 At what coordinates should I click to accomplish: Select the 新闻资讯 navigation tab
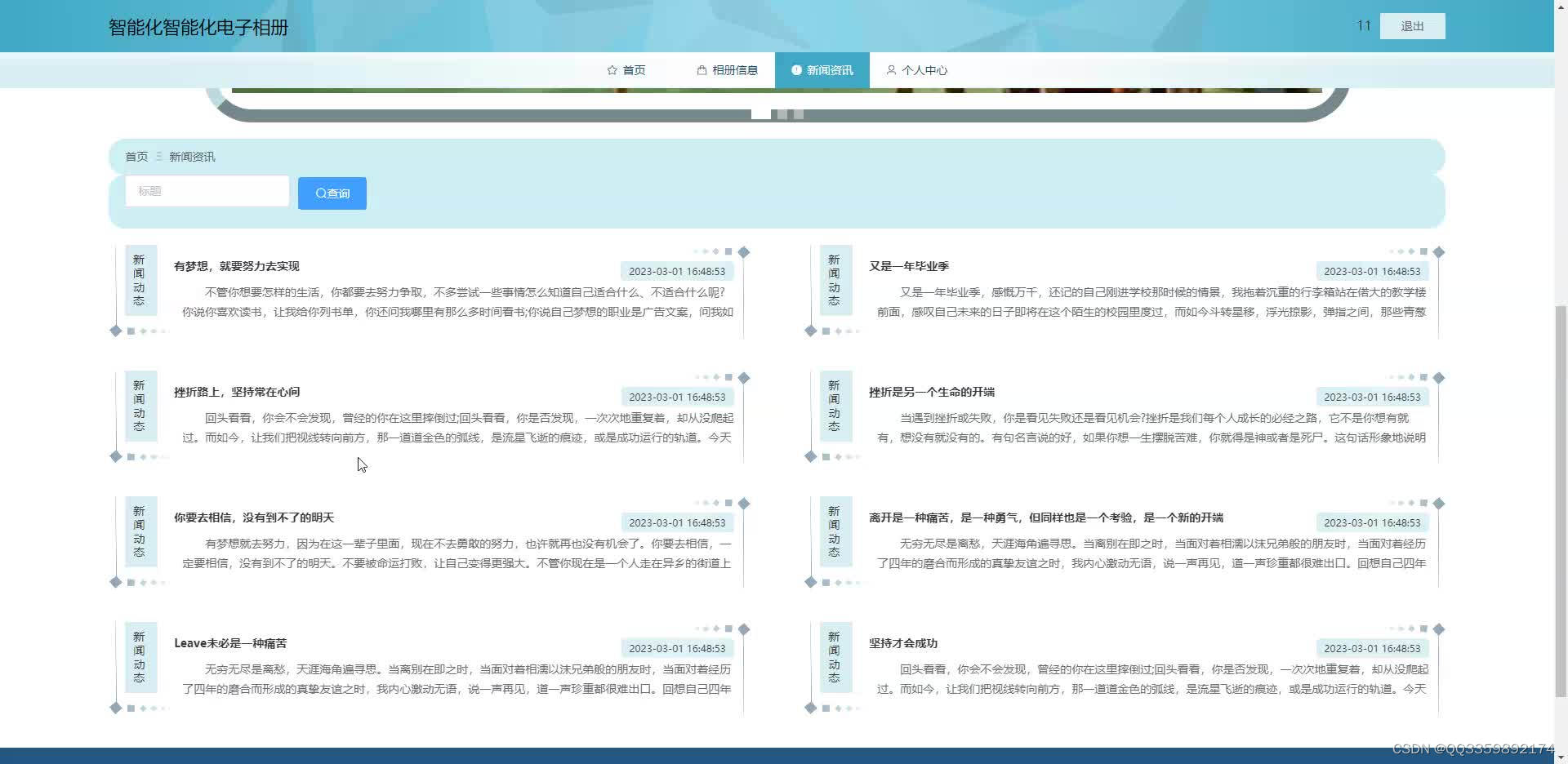tap(822, 70)
